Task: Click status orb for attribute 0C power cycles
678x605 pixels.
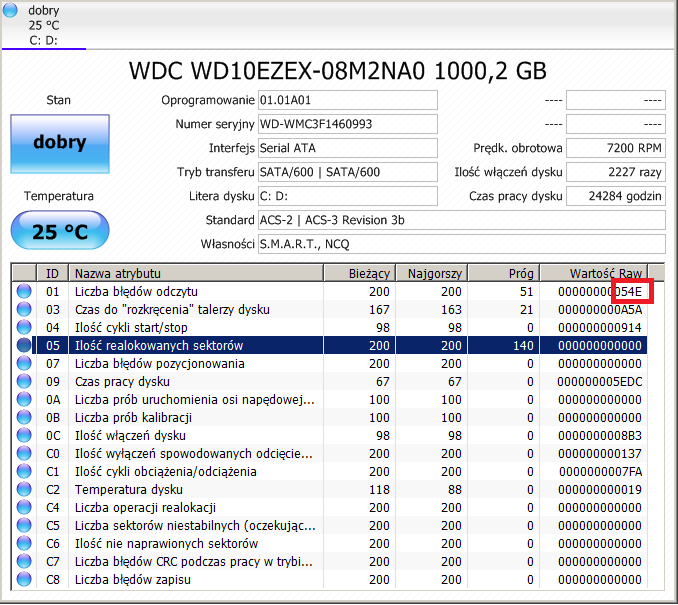Action: pyautogui.click(x=24, y=435)
